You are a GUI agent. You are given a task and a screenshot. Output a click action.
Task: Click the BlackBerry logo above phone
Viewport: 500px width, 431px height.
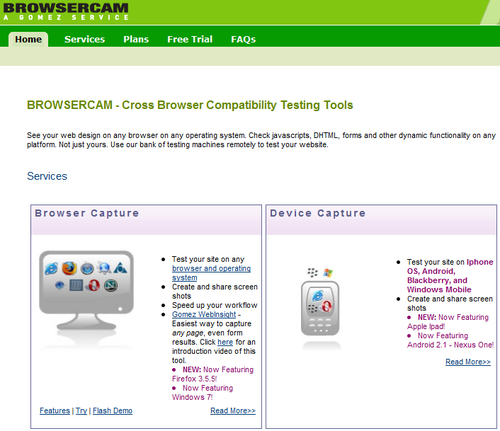tap(312, 273)
